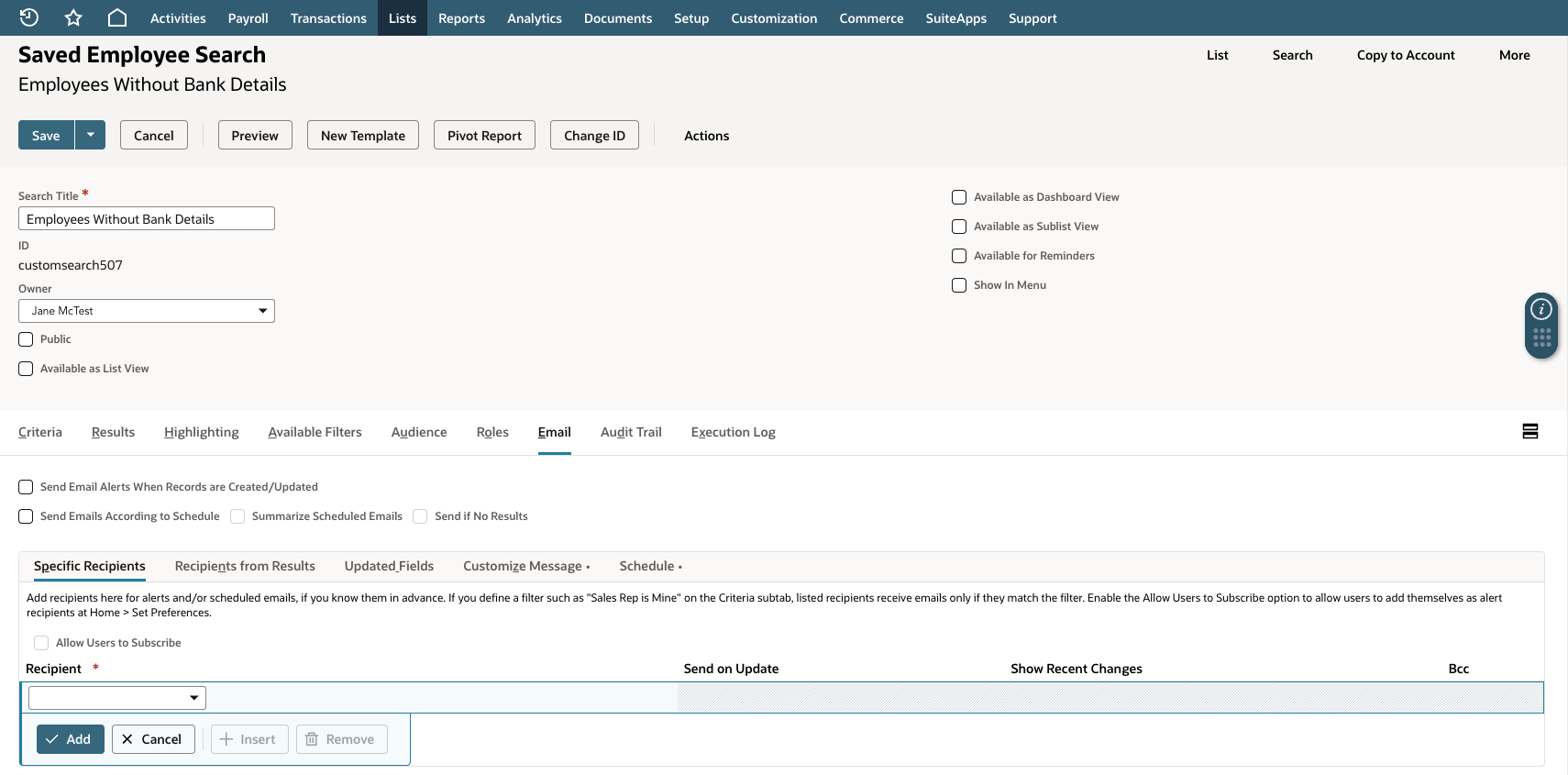Click the subtab layout toggle icon
Image resolution: width=1568 pixels, height=775 pixels.
coord(1530,431)
